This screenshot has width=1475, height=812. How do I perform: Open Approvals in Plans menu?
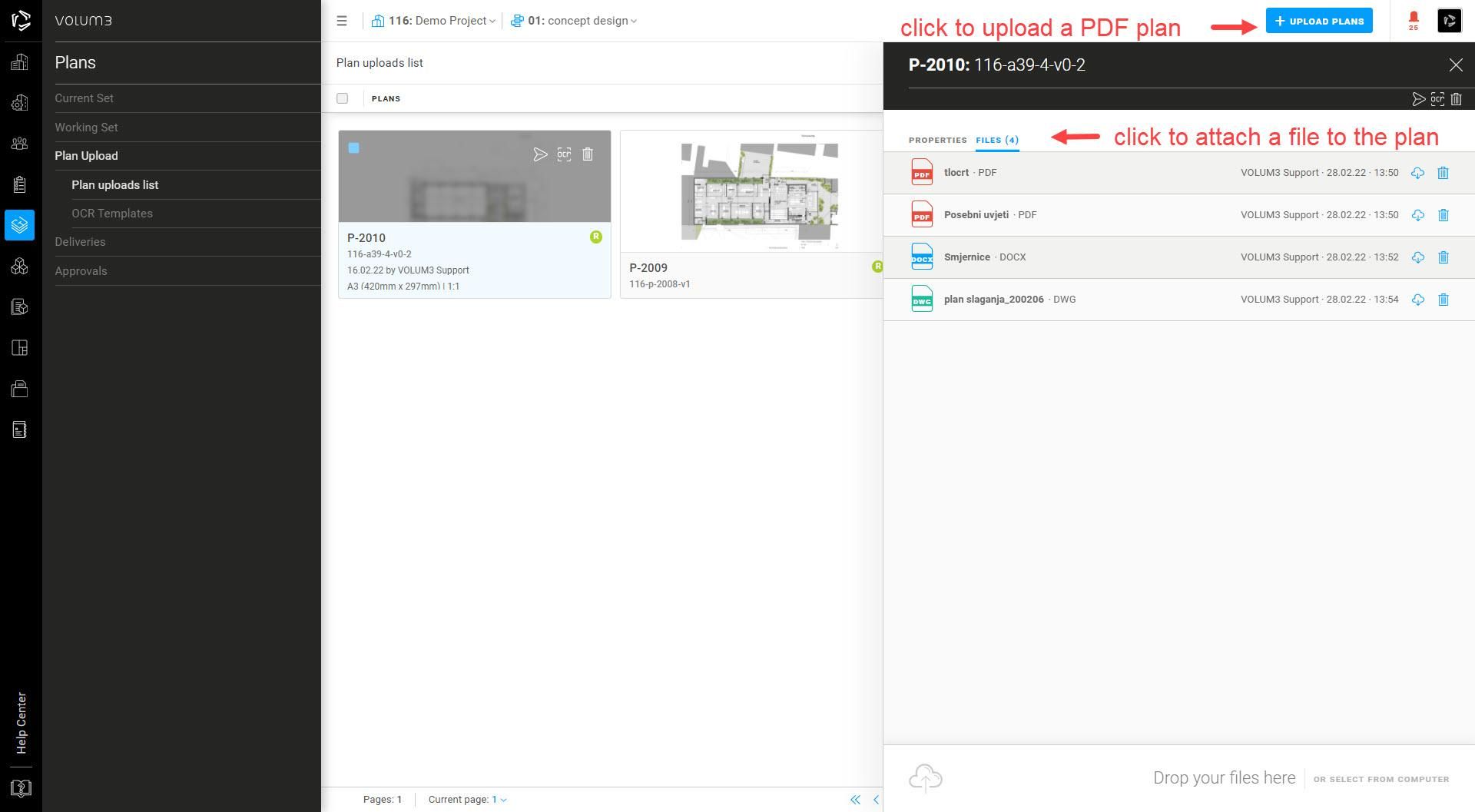point(81,271)
